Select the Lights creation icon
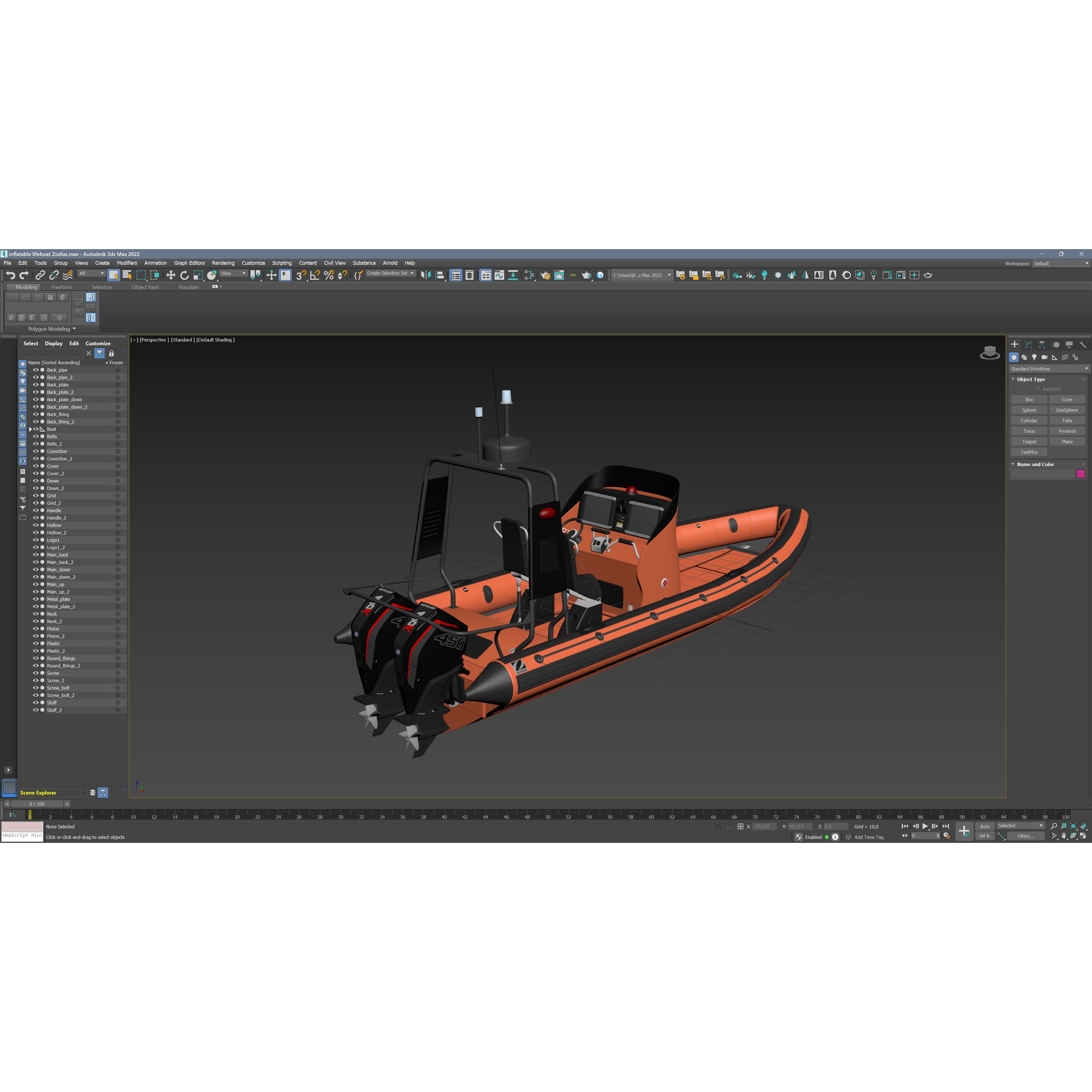 1034,357
